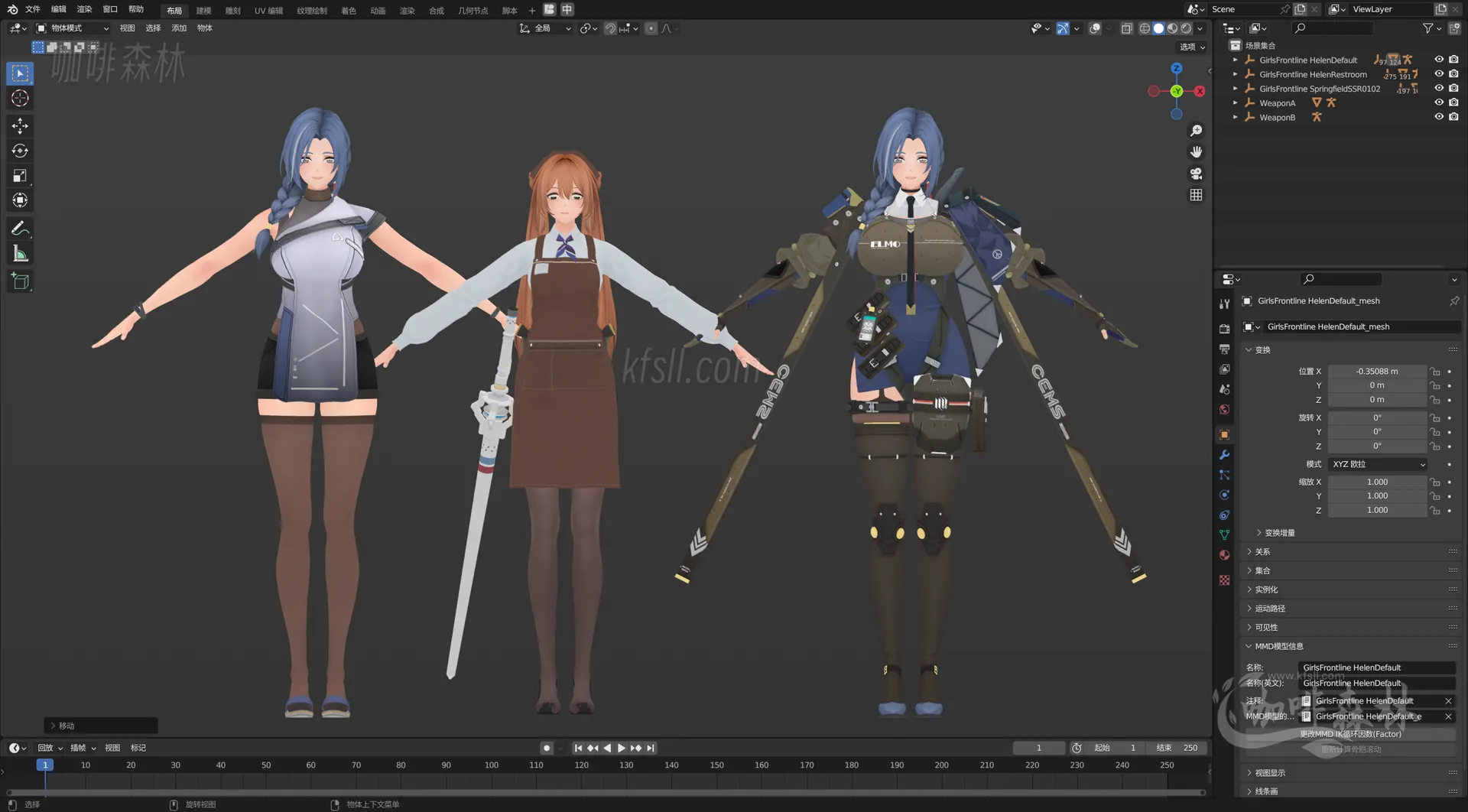Select the Move tool in the toolbar
This screenshot has width=1468, height=812.
click(x=19, y=125)
